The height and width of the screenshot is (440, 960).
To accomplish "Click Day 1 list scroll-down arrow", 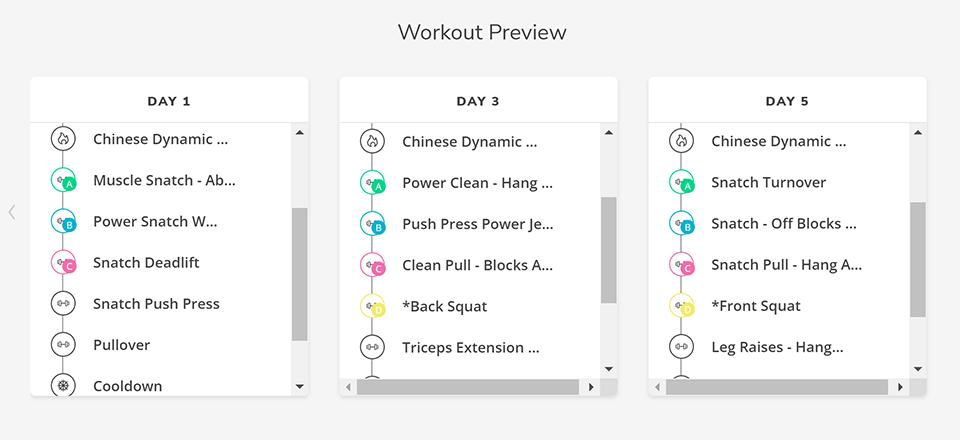I will click(299, 386).
